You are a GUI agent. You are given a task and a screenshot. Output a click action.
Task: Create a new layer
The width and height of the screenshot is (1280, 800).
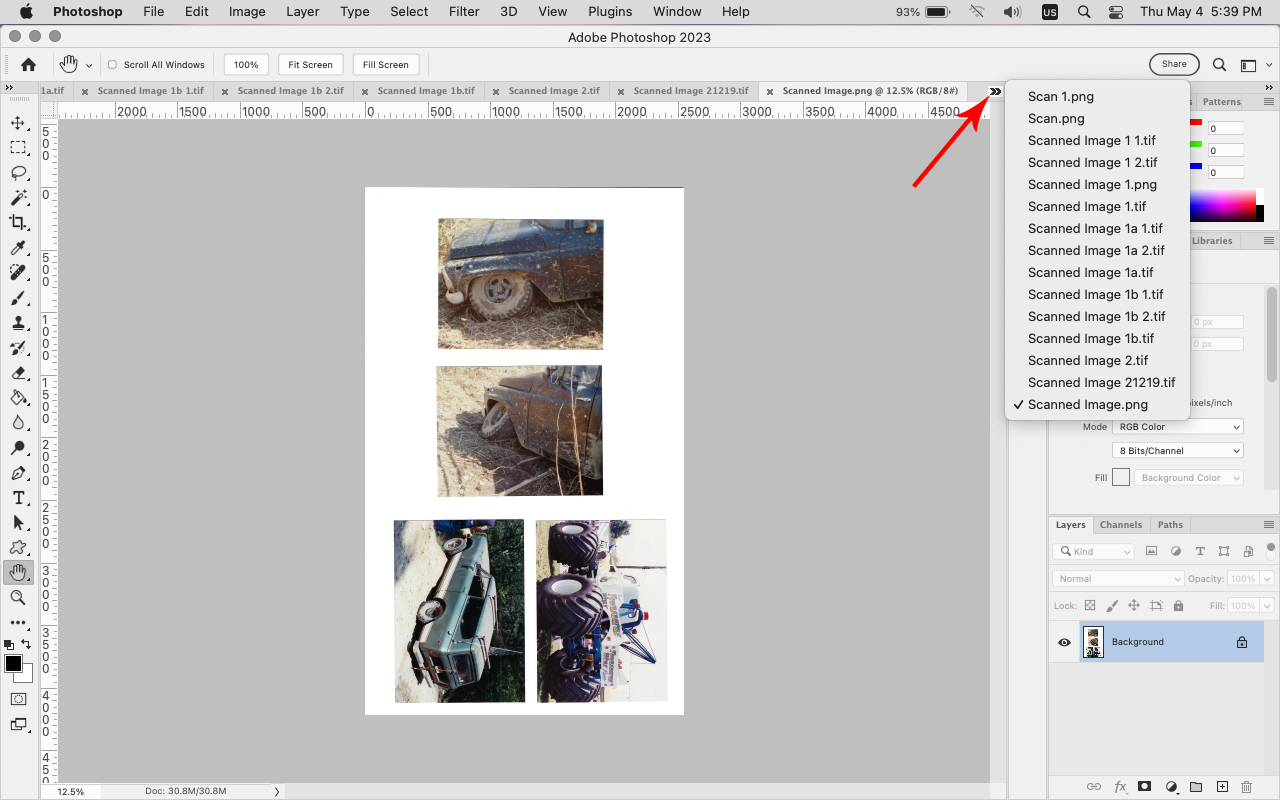click(x=1221, y=787)
